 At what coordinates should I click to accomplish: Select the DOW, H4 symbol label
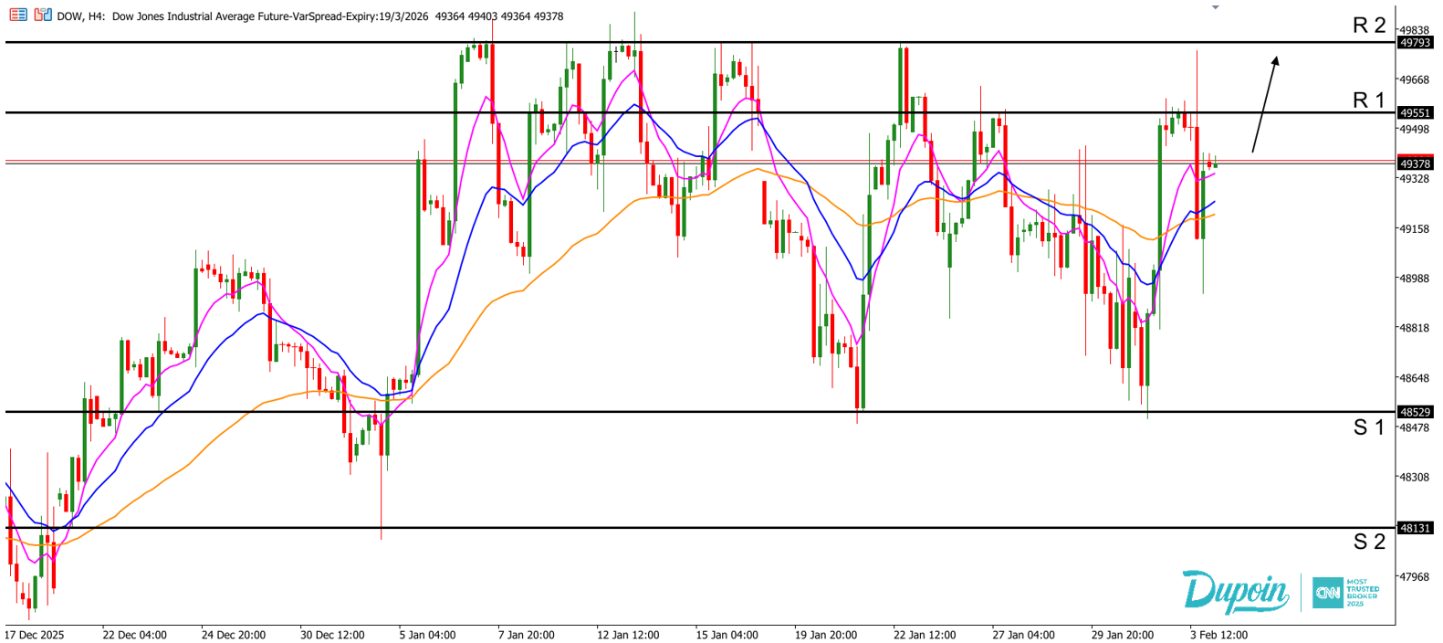click(83, 16)
